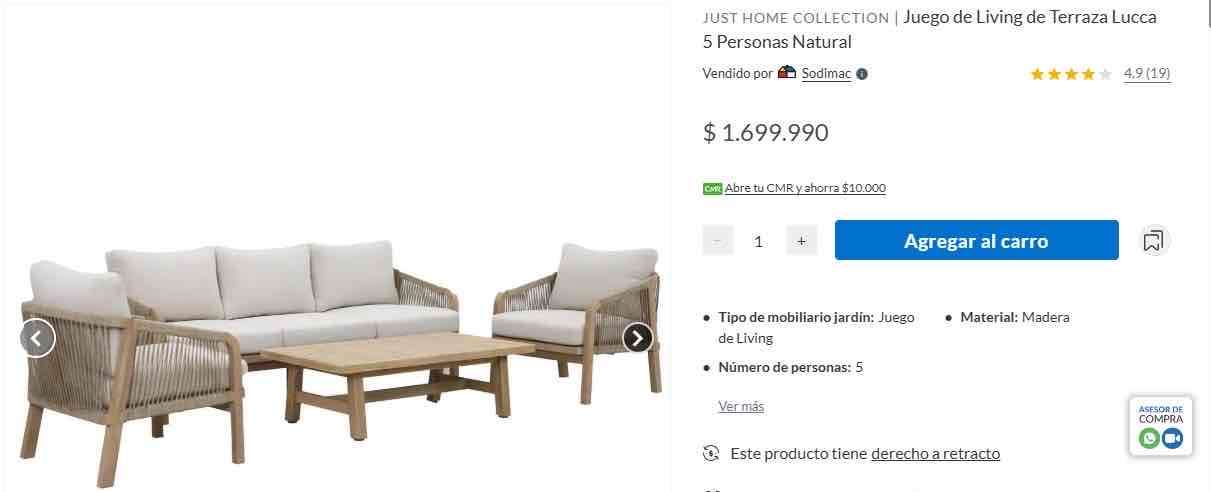Show the next product image
Viewport: 1211px width, 492px height.
point(638,338)
